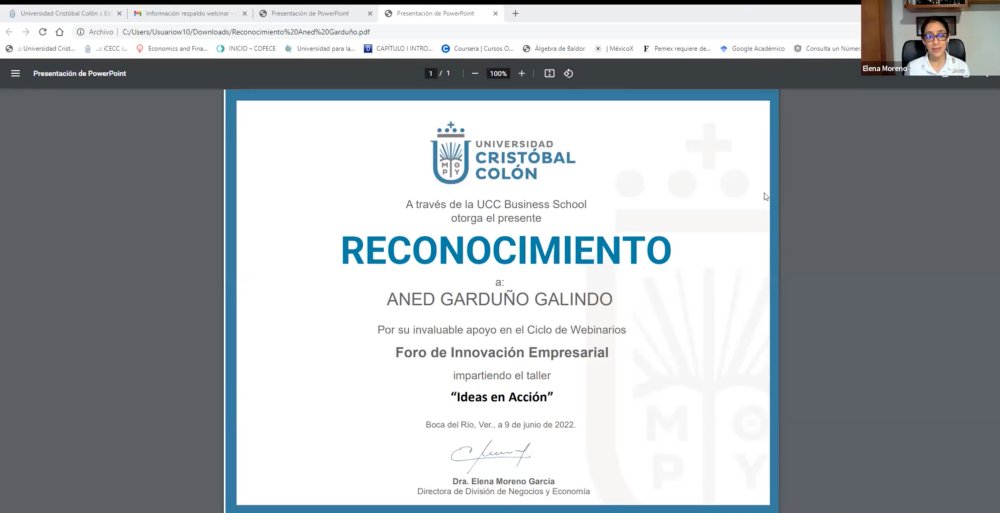Image resolution: width=1000 pixels, height=513 pixels.
Task: Click the fit to page icon
Action: coord(549,73)
